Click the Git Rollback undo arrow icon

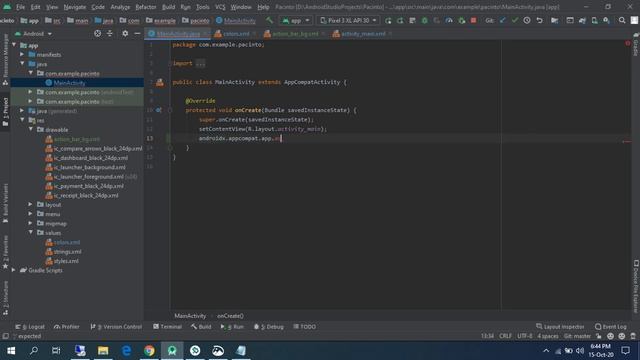[x=540, y=20]
